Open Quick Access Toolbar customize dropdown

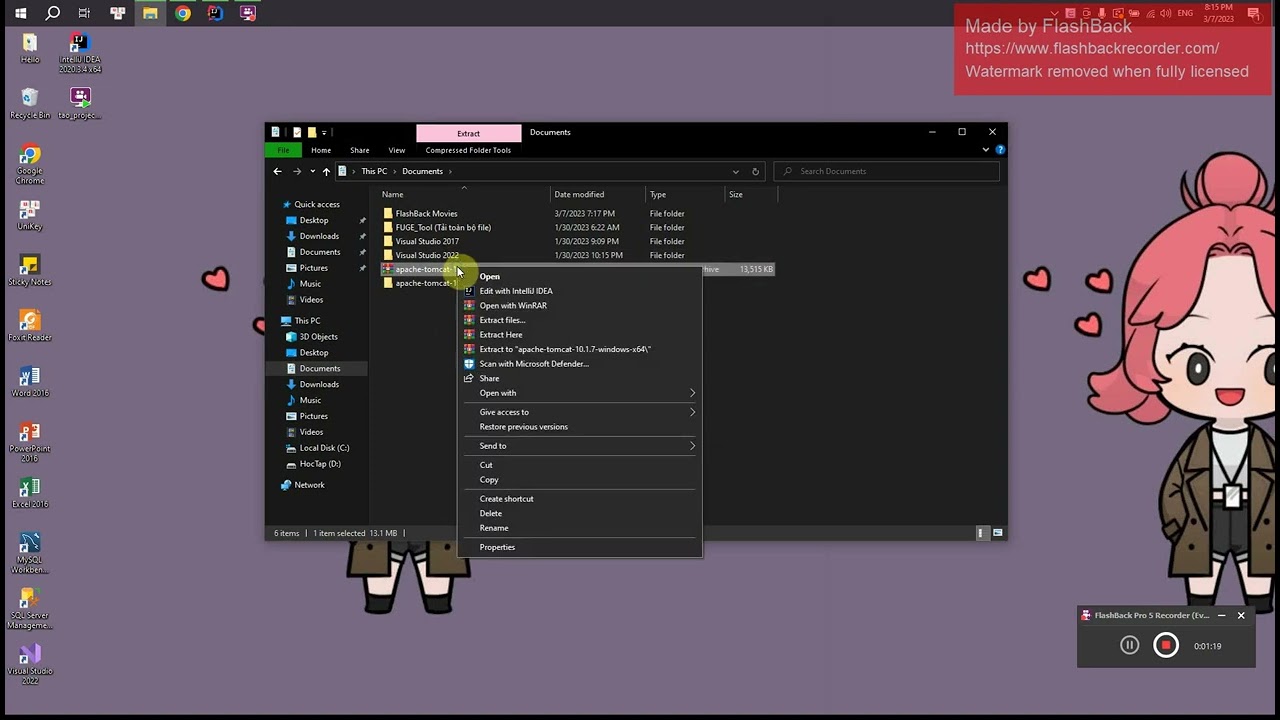[324, 132]
